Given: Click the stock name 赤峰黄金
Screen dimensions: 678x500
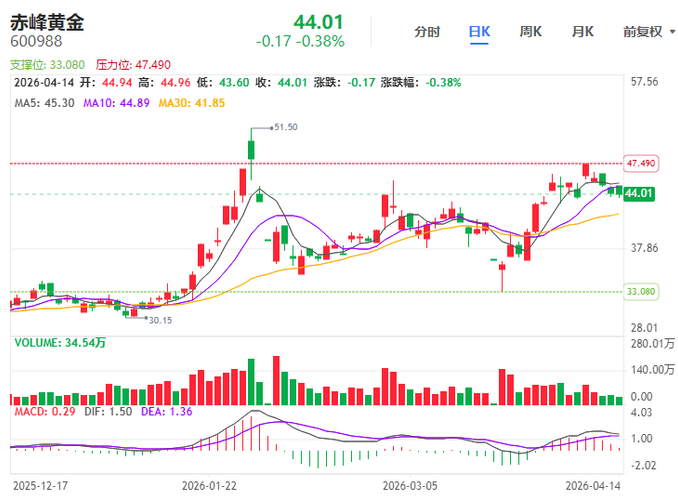Looking at the screenshot, I should [x=47, y=22].
